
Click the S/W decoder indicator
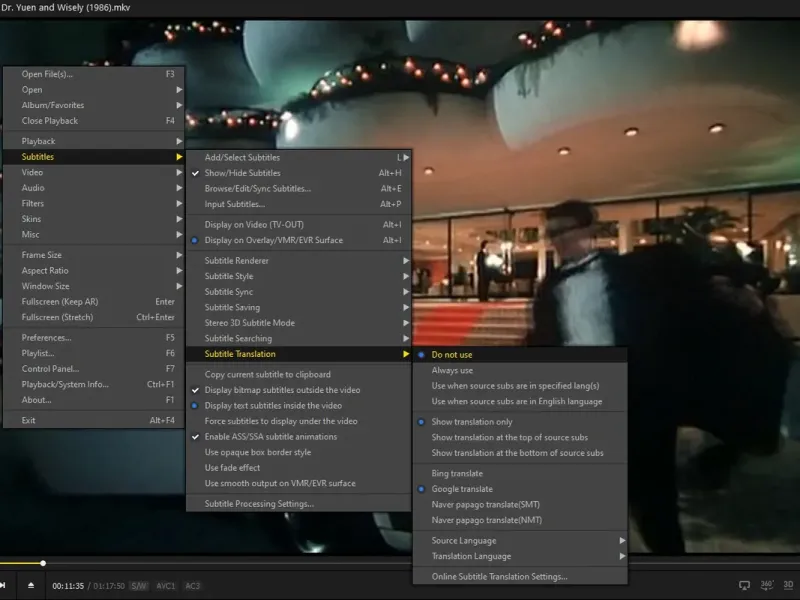pos(139,585)
